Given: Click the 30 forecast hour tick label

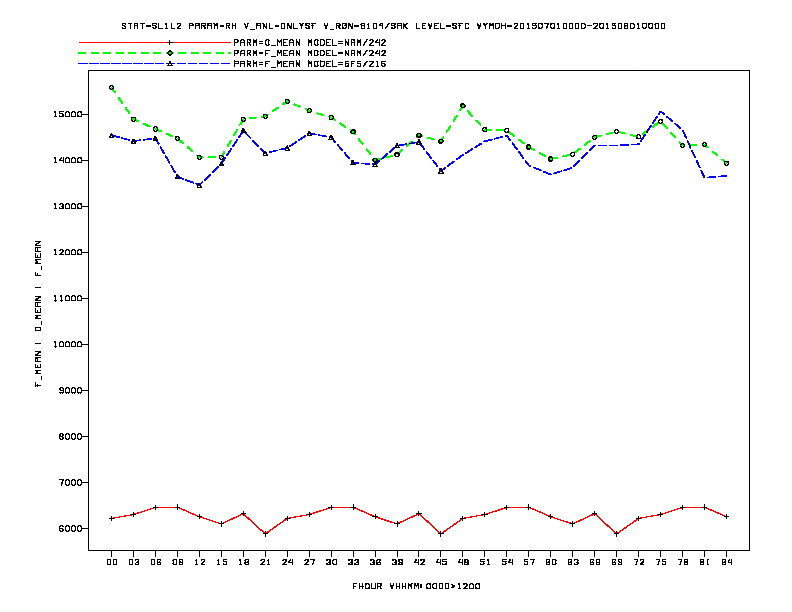Looking at the screenshot, I should click(x=331, y=562).
